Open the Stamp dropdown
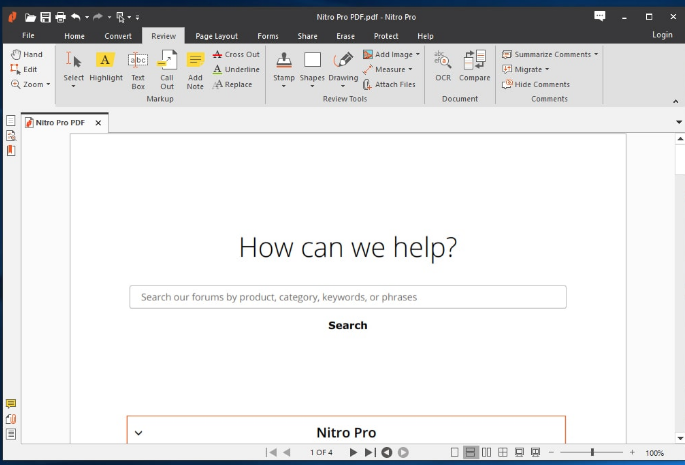 coord(284,86)
